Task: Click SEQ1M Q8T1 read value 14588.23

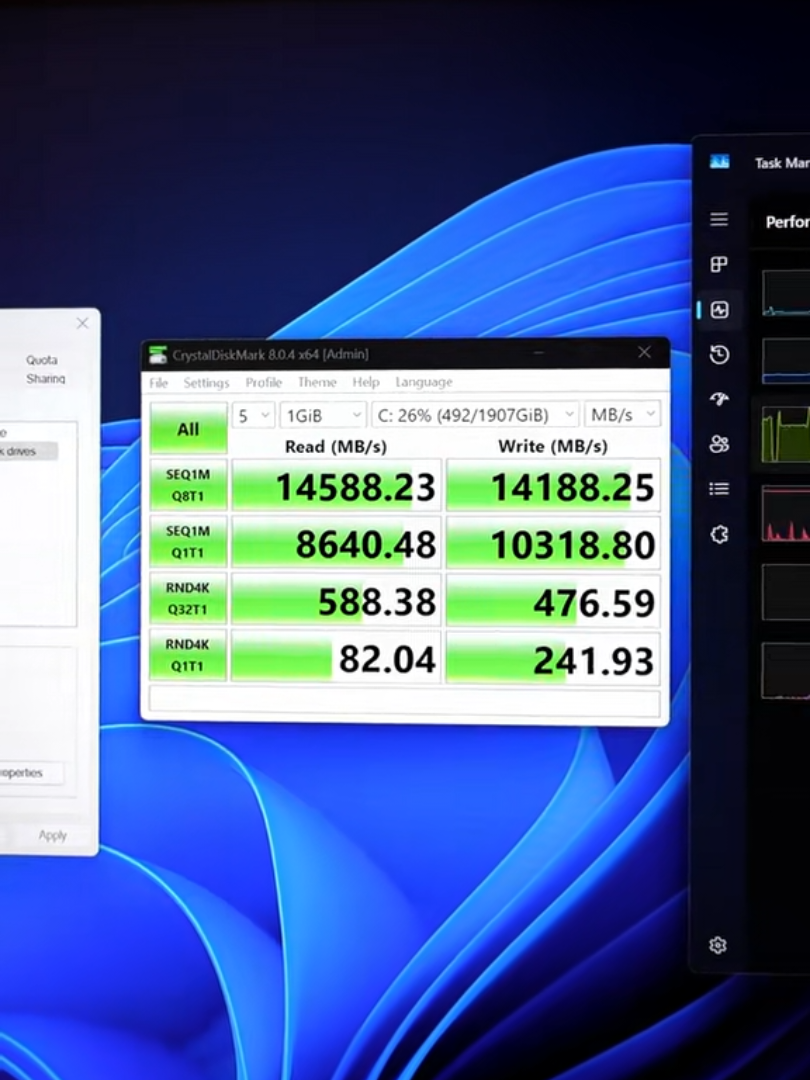Action: coord(336,486)
